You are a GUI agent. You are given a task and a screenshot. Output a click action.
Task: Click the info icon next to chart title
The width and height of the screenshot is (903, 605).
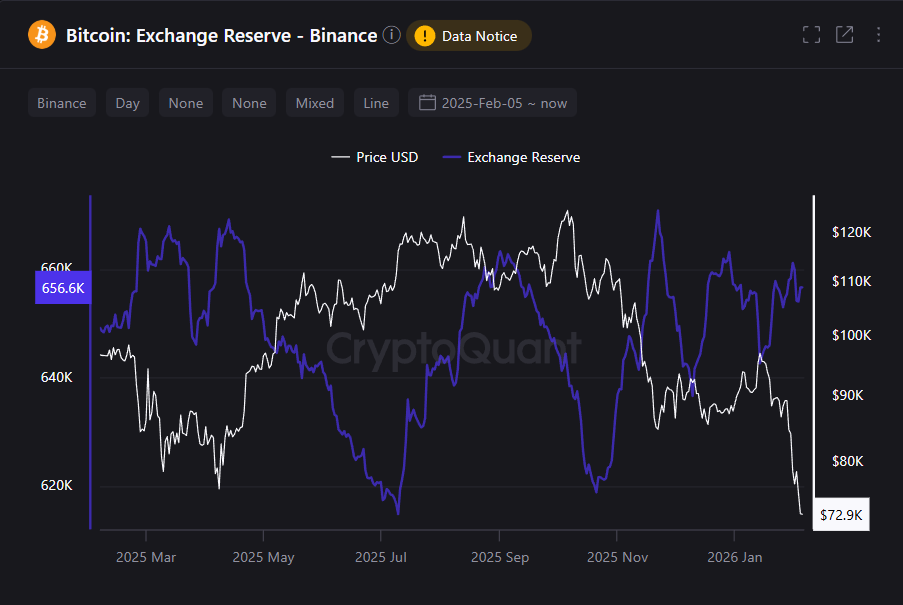click(x=391, y=34)
